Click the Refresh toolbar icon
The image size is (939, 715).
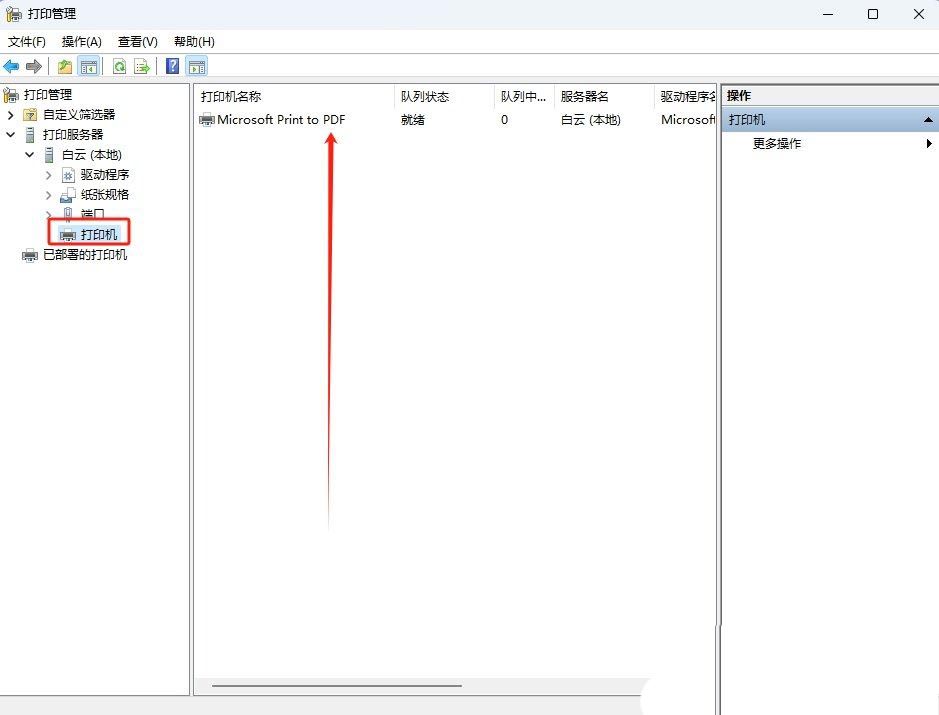[119, 66]
